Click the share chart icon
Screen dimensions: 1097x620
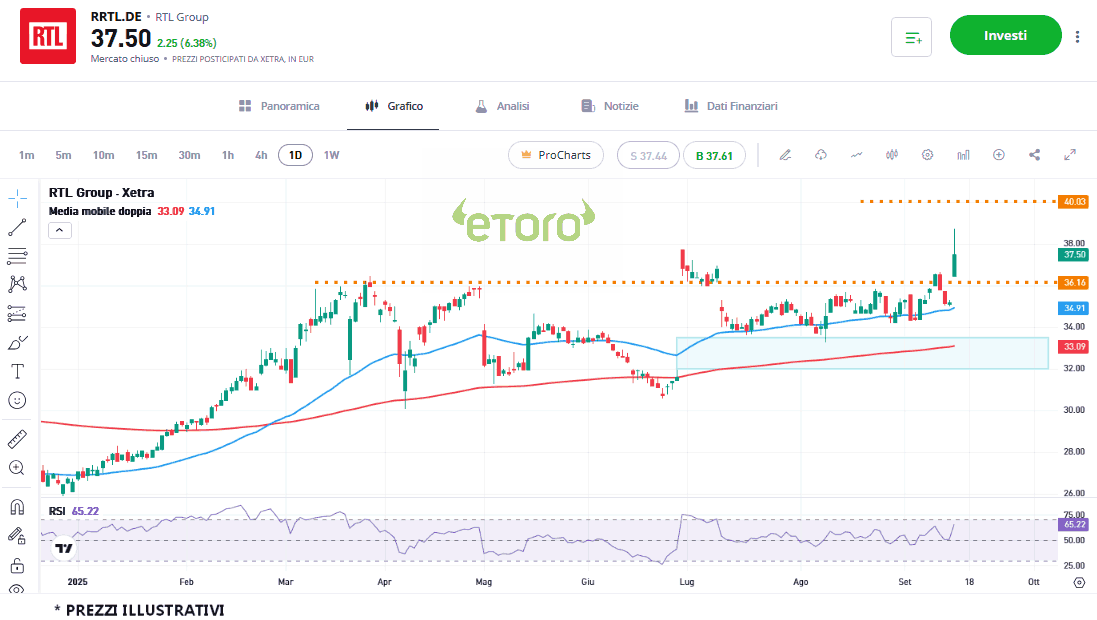(x=1034, y=155)
